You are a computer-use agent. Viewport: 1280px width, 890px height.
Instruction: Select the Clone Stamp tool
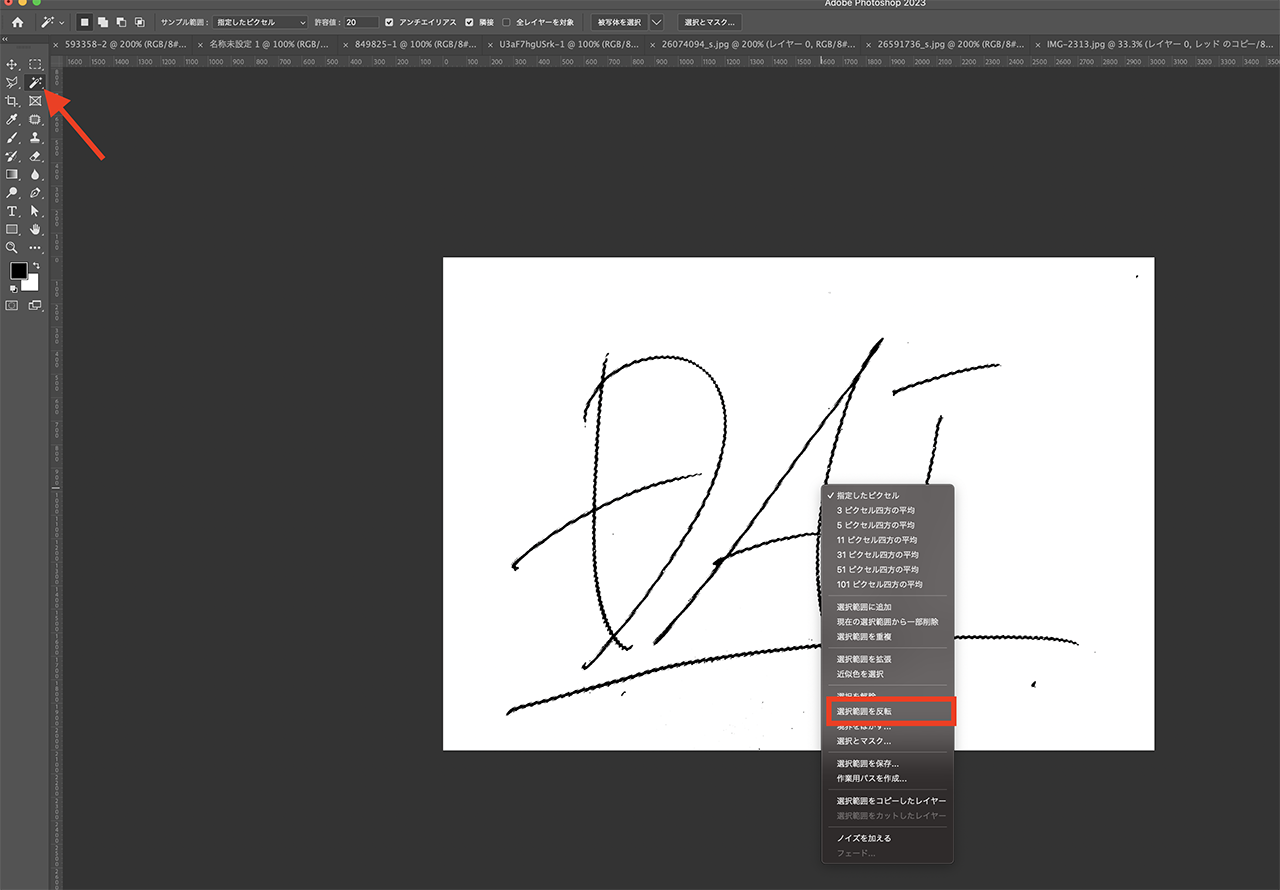pos(35,137)
